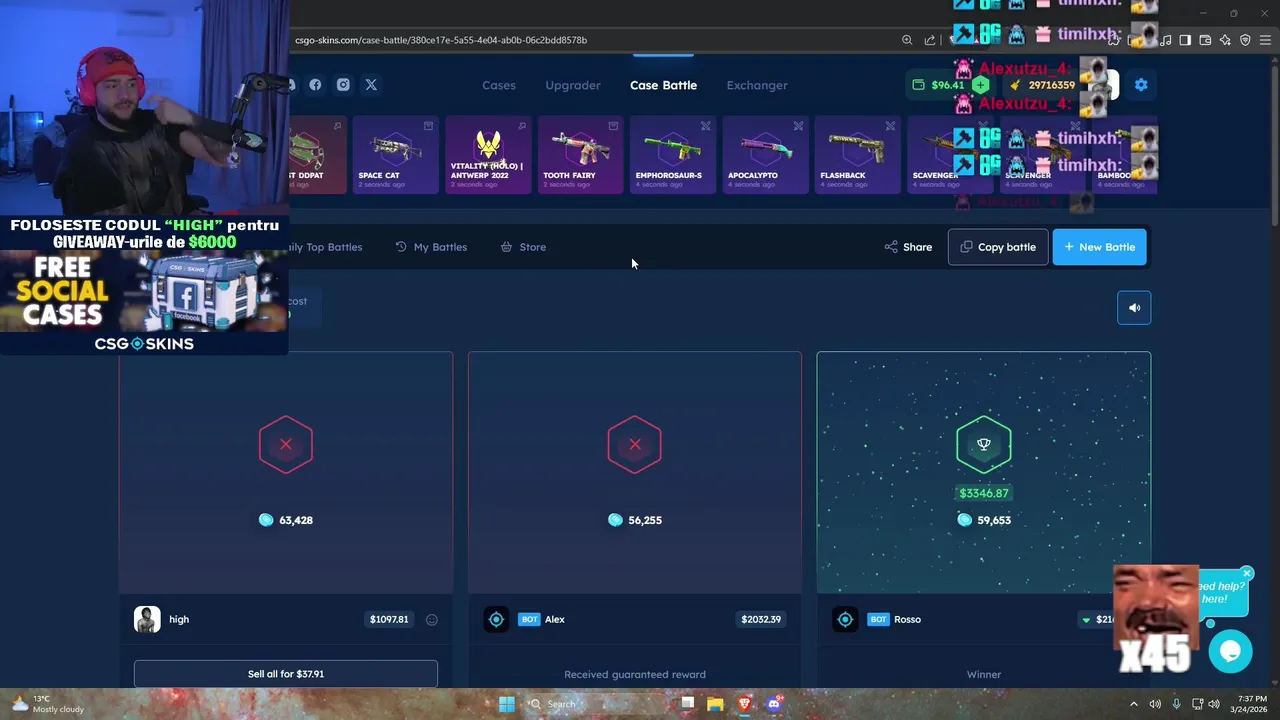Expand the dropdown arrow on Rosso's value
The image size is (1280, 720).
1086,620
